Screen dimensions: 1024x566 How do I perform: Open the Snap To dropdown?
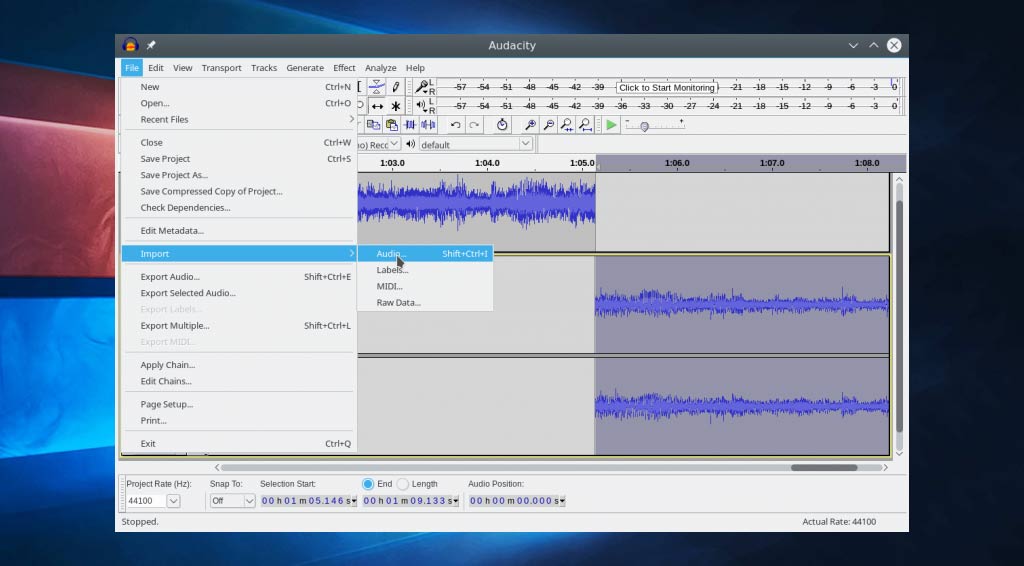click(x=249, y=501)
